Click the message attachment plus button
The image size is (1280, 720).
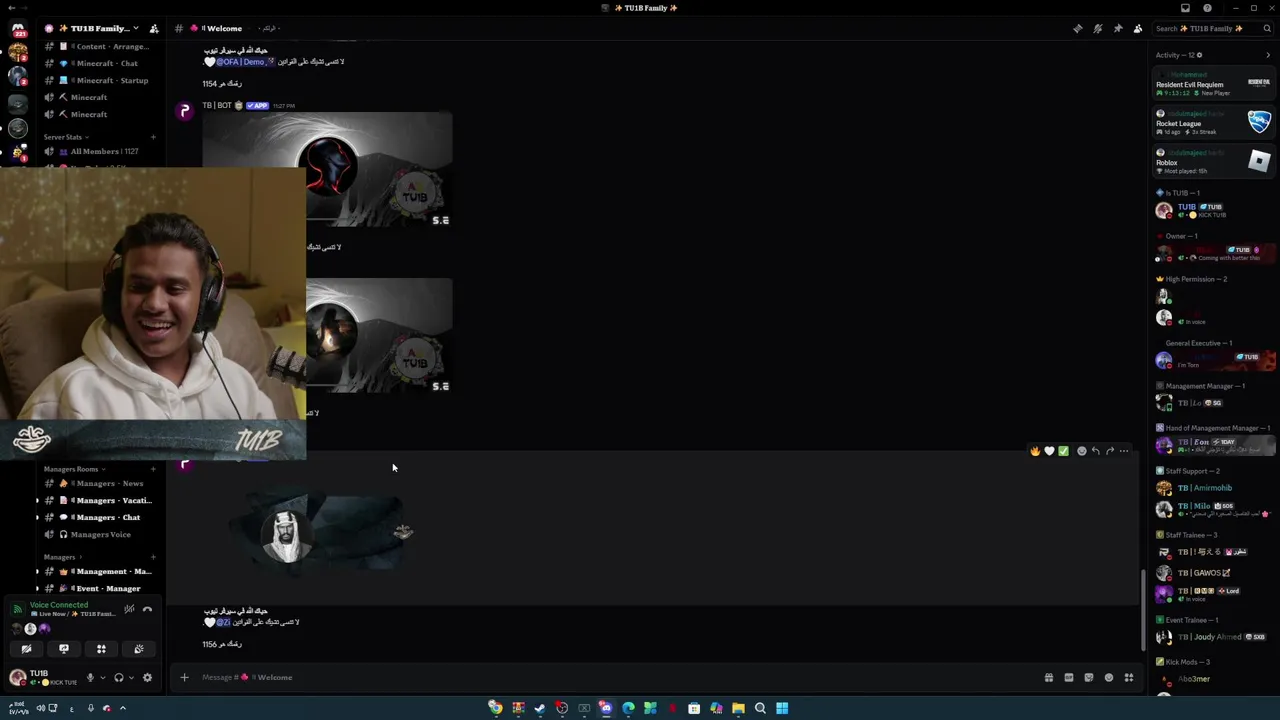(x=184, y=678)
